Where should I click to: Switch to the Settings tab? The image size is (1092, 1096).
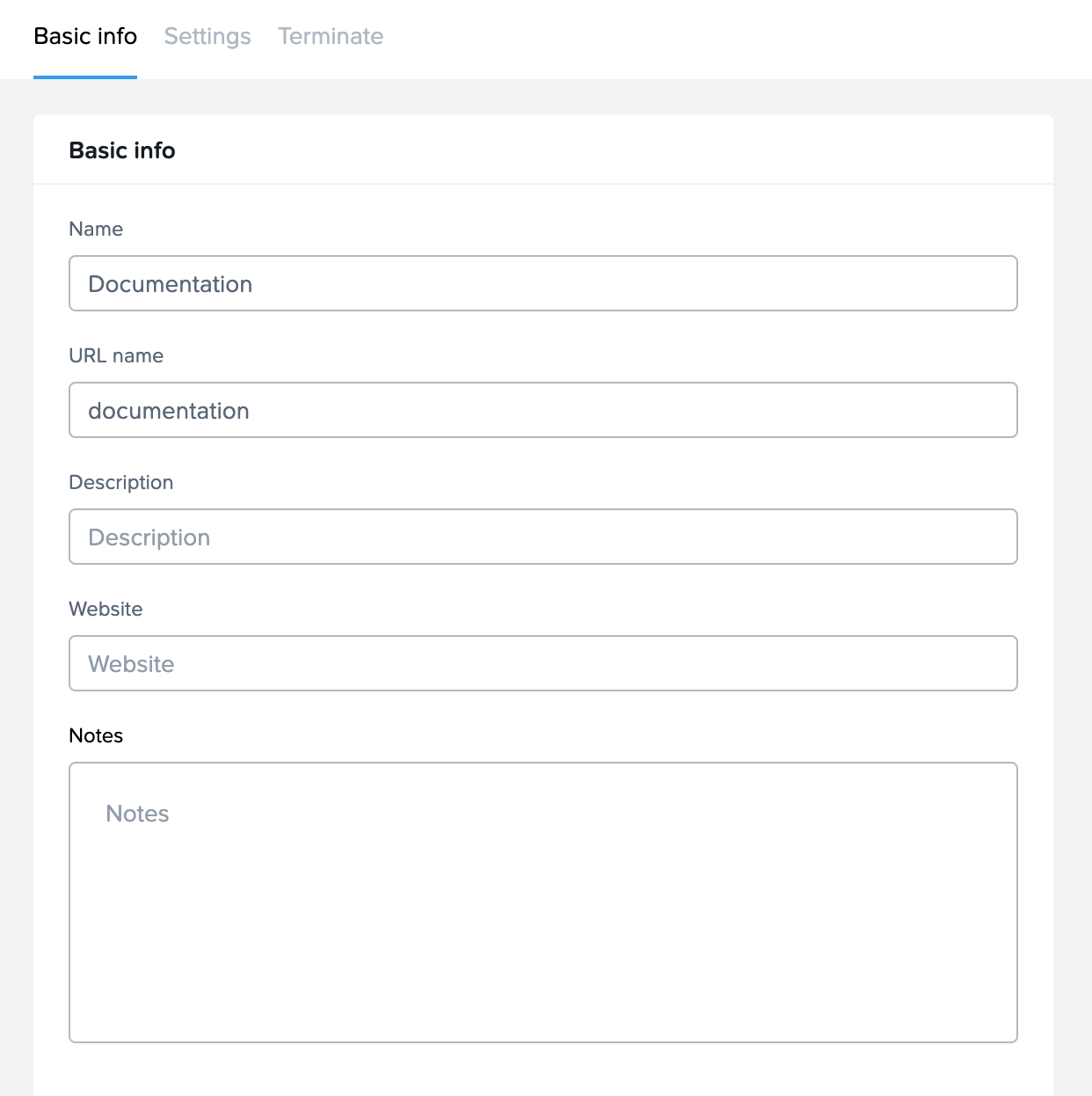coord(207,36)
